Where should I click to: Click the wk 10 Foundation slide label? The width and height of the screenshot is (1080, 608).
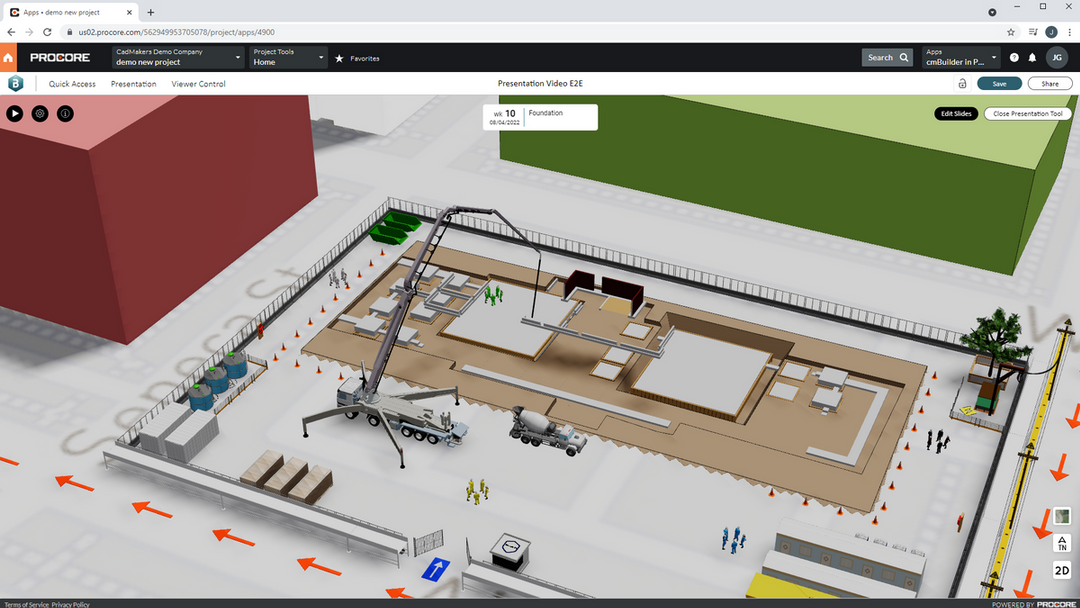pos(540,116)
